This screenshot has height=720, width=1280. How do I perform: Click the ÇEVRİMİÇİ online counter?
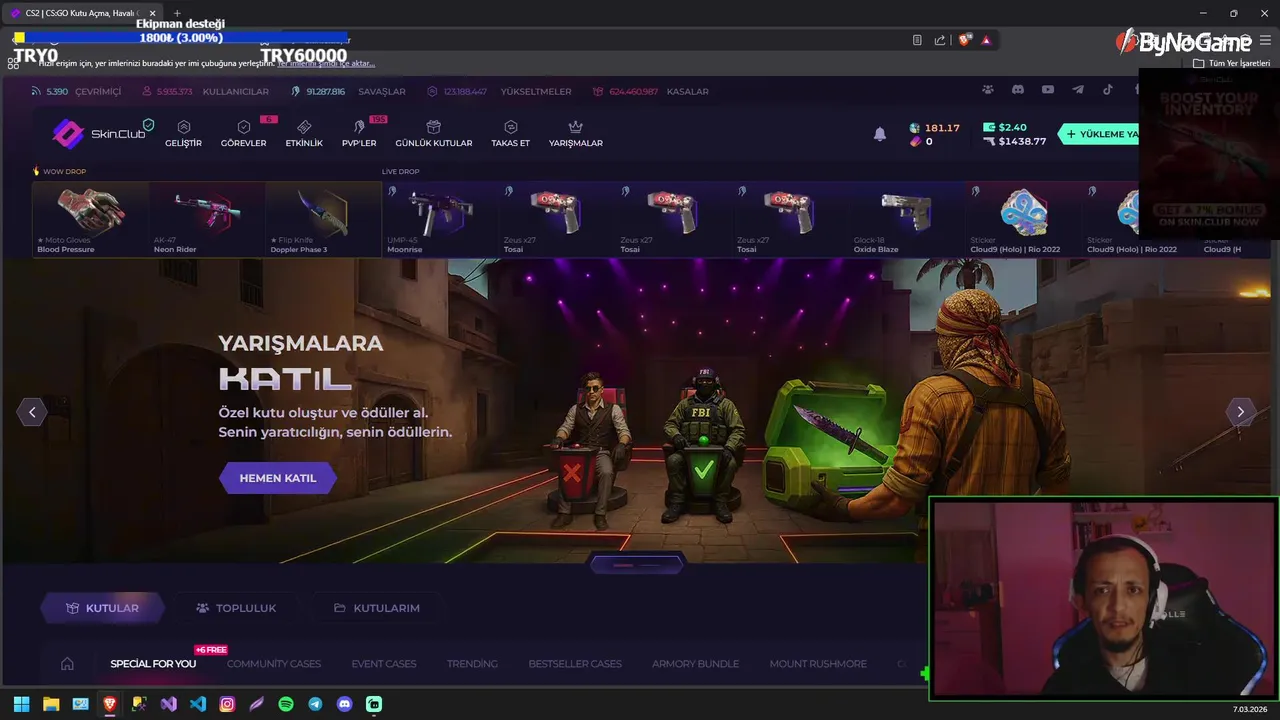tap(76, 91)
